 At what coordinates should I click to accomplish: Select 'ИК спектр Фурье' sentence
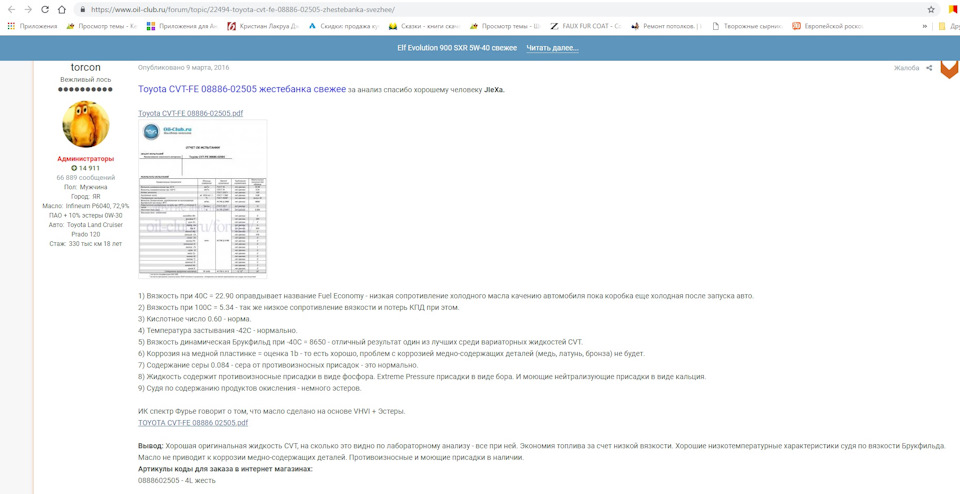(x=272, y=411)
